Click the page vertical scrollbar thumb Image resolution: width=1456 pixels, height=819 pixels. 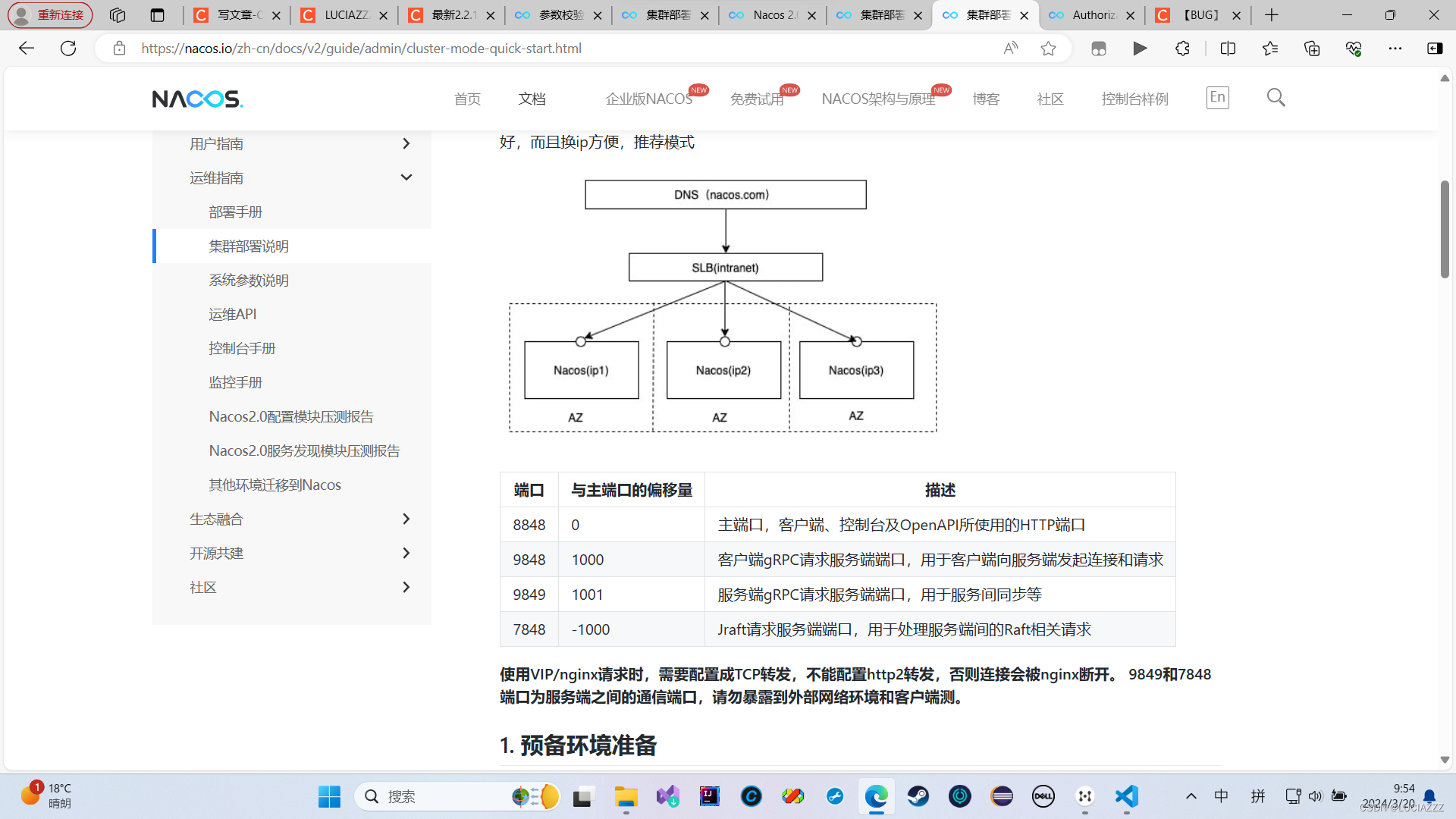click(x=1445, y=229)
